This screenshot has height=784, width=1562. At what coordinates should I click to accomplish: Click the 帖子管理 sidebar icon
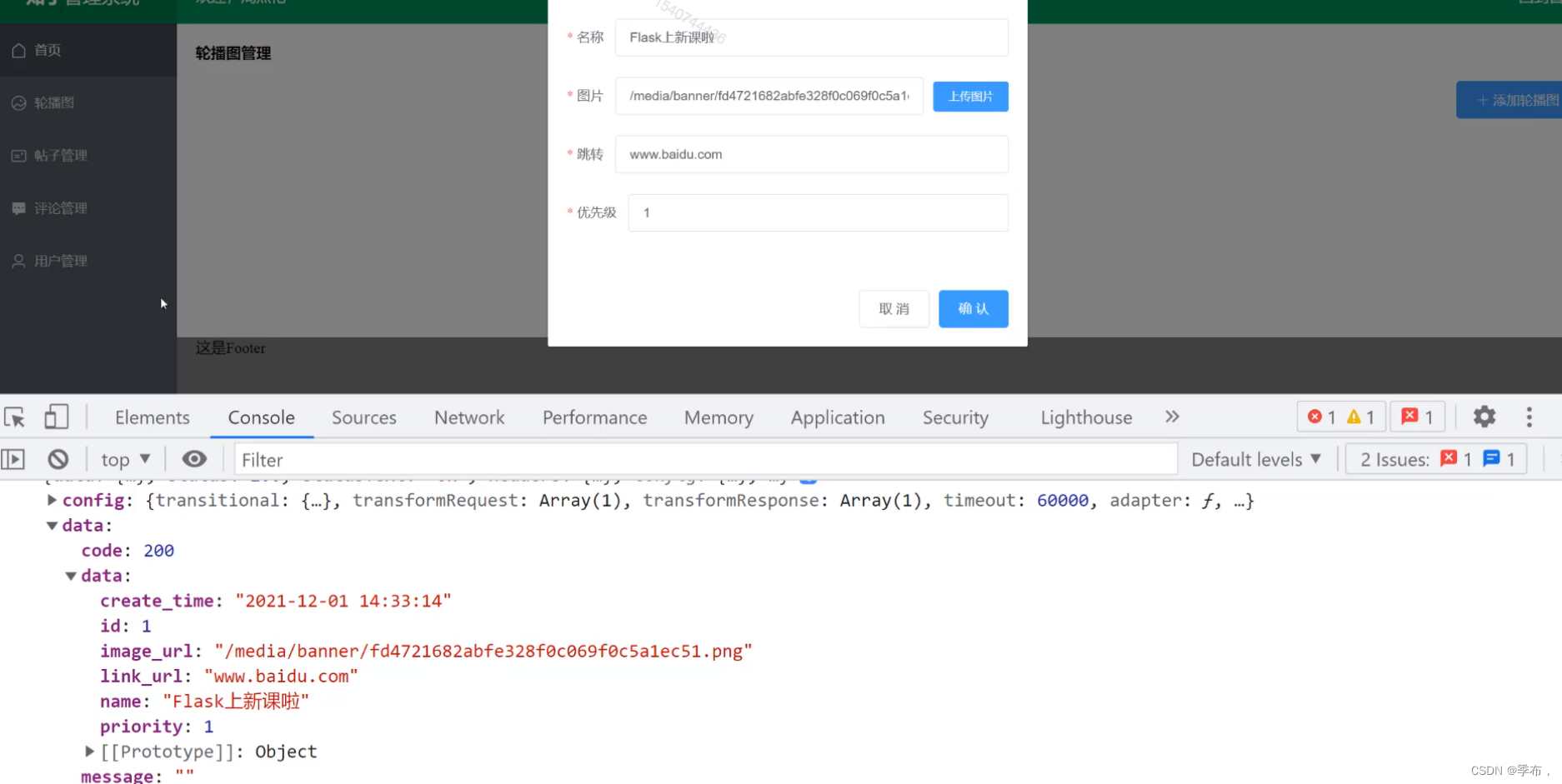coord(18,156)
